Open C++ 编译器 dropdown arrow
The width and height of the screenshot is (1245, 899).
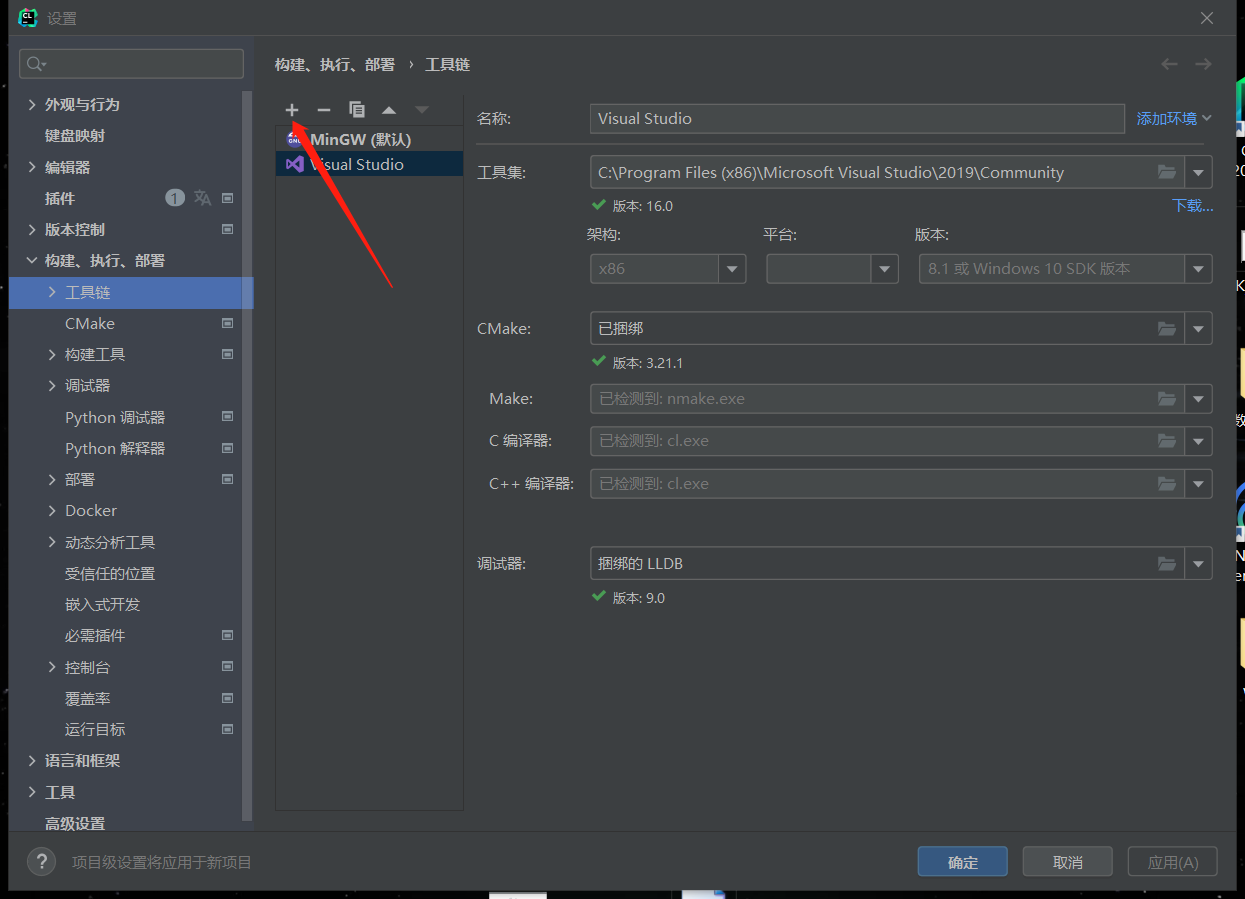click(1199, 483)
